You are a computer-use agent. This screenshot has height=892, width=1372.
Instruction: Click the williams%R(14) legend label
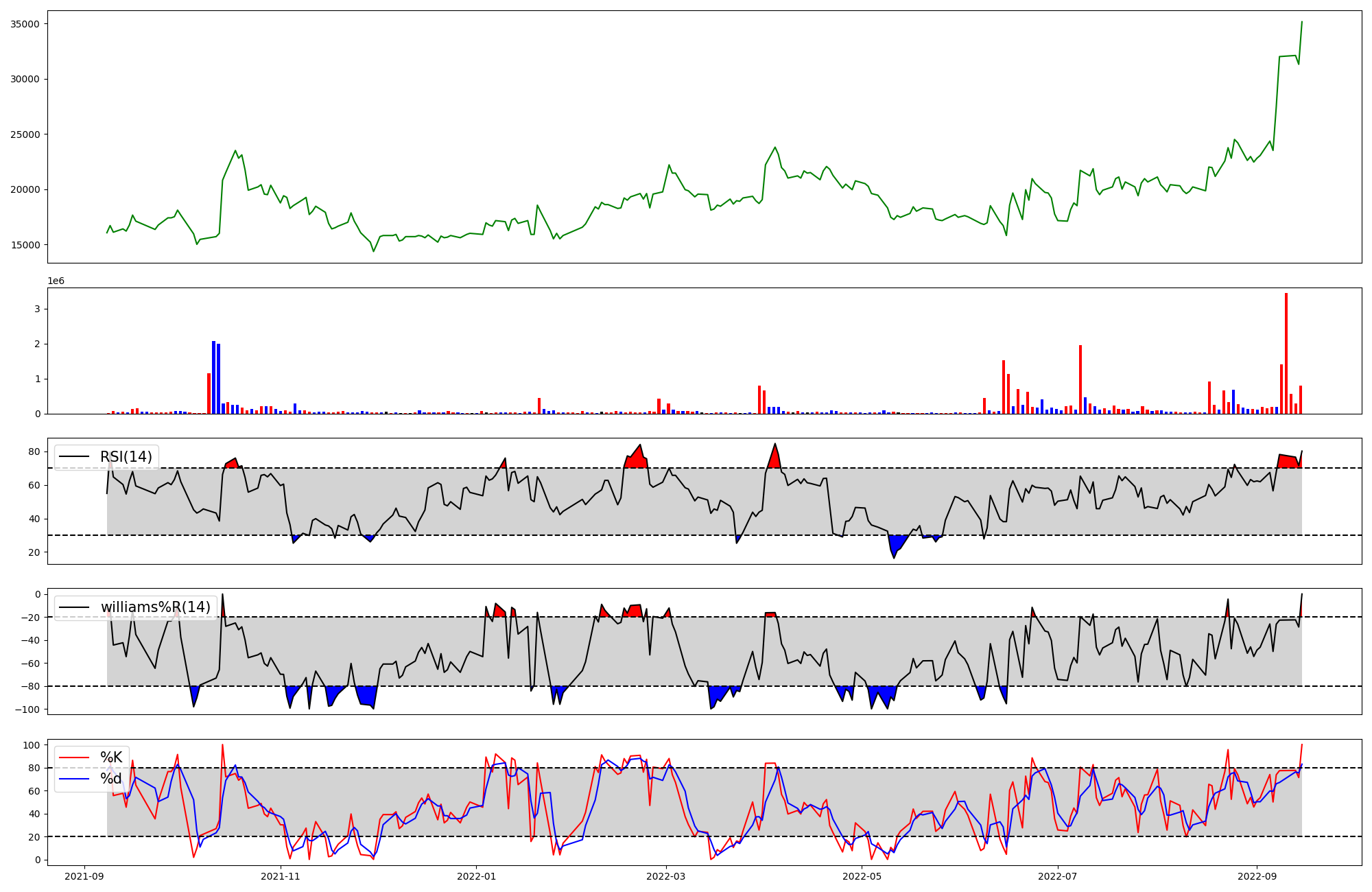pos(156,607)
